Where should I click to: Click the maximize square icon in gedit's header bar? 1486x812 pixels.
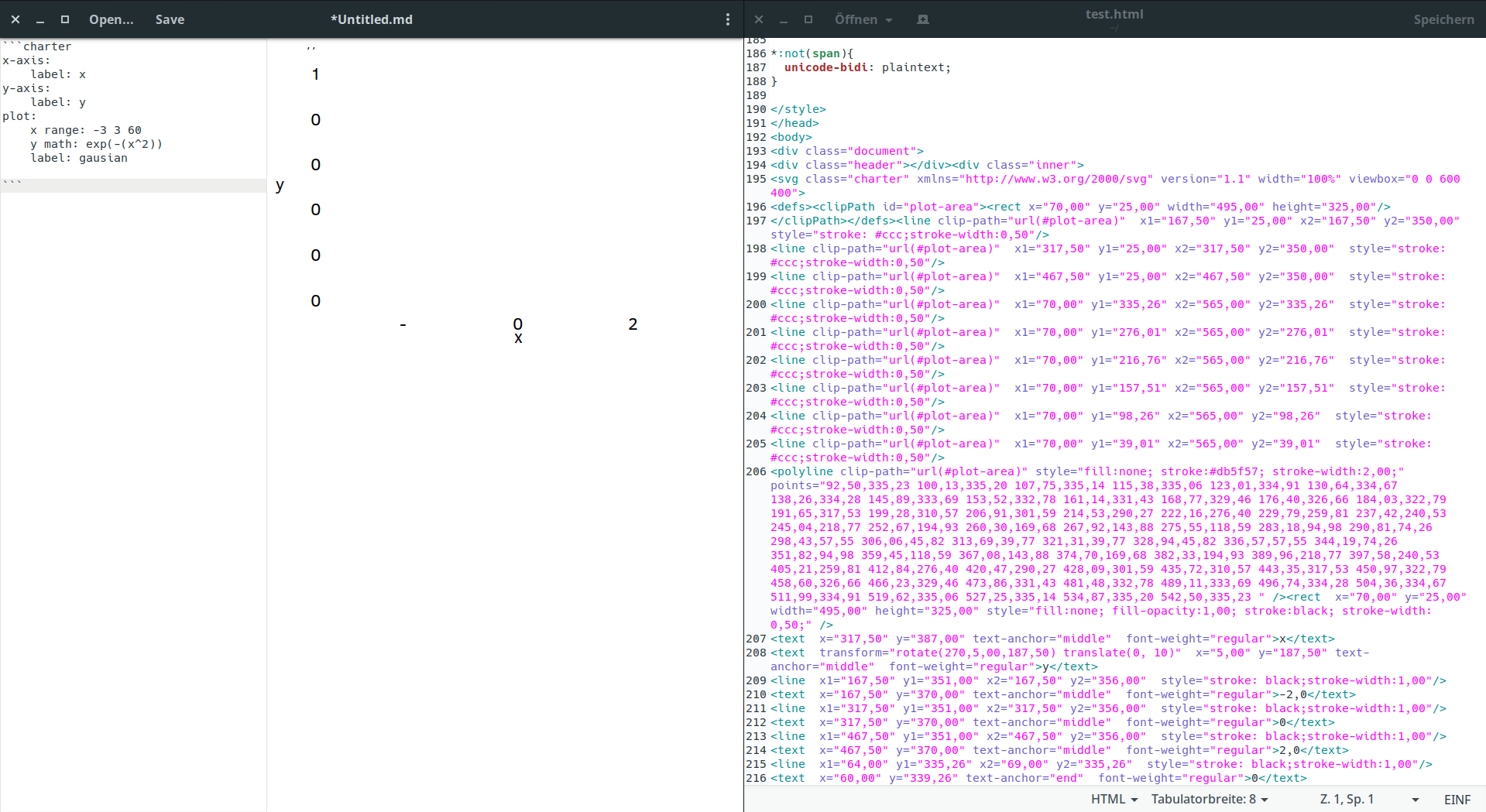pos(808,19)
